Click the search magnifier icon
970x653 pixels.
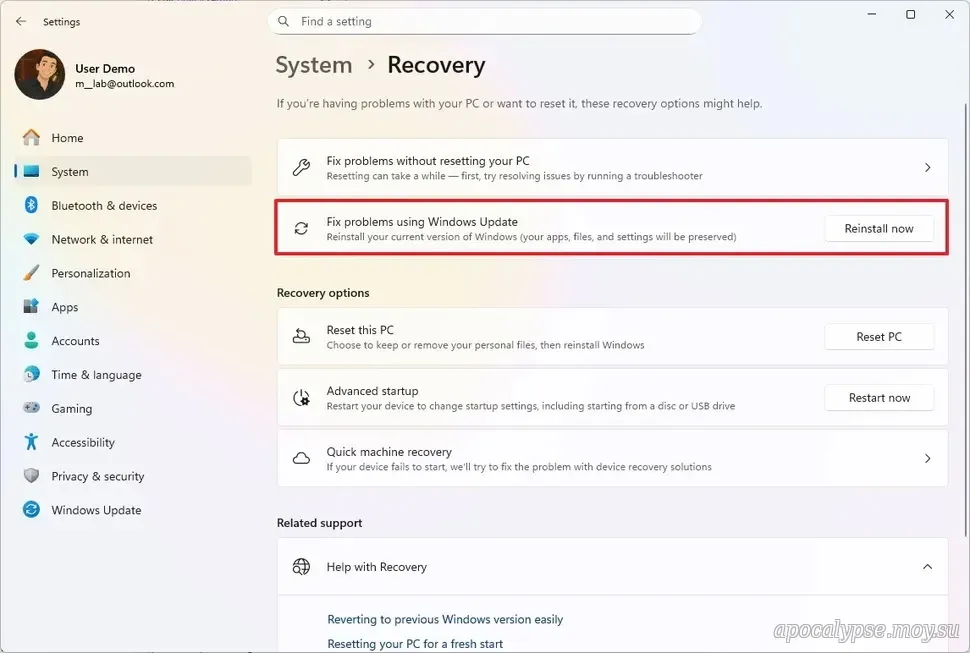(x=284, y=21)
